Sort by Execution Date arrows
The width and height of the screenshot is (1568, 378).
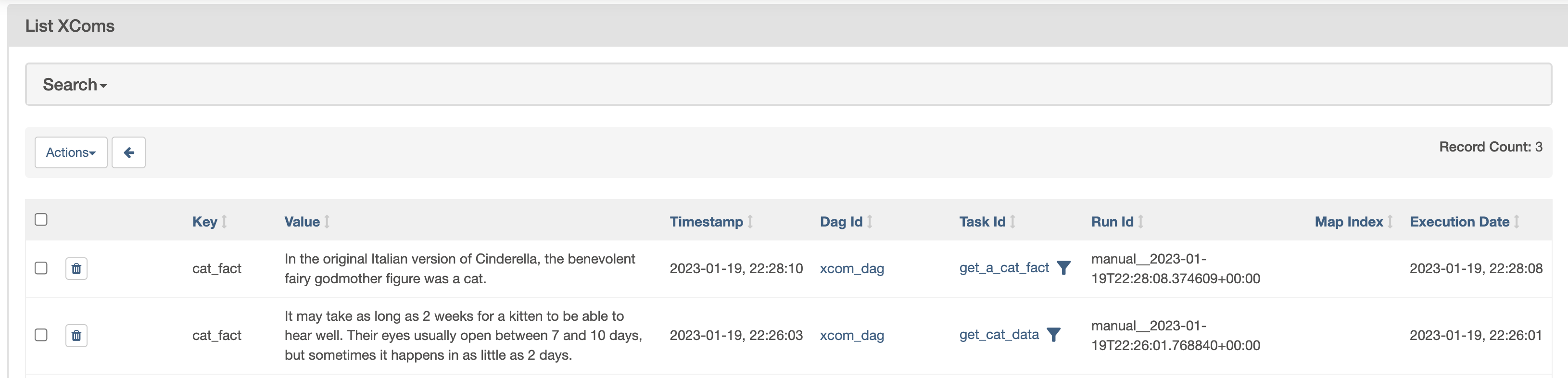pos(1517,222)
